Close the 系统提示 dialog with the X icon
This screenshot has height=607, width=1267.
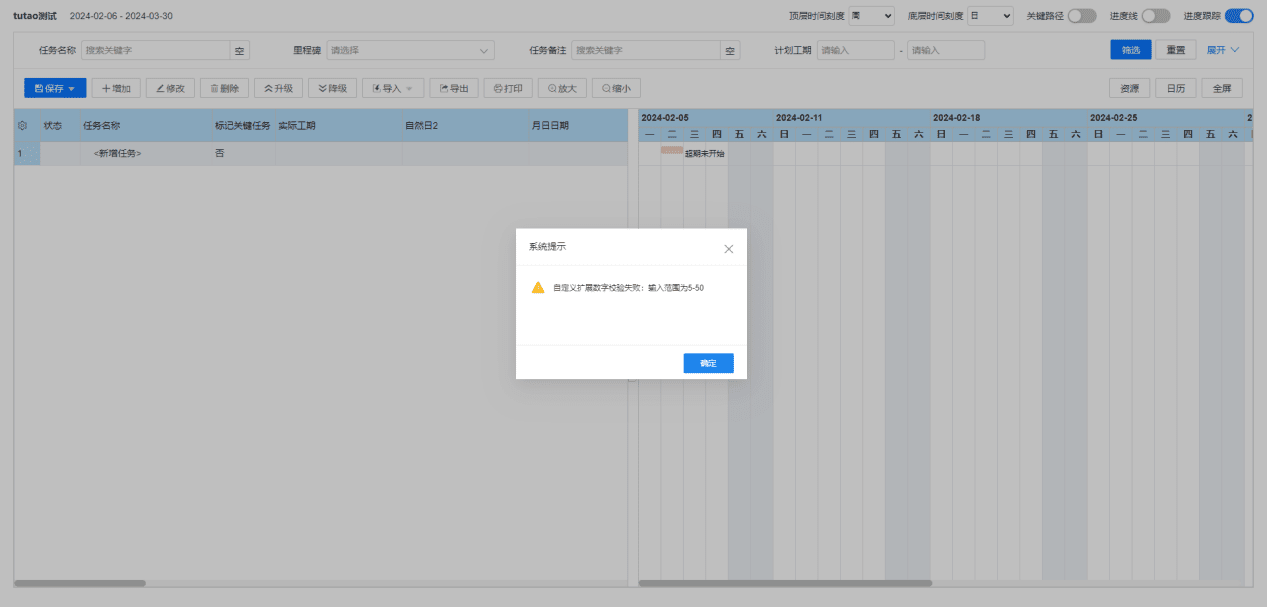click(x=728, y=248)
